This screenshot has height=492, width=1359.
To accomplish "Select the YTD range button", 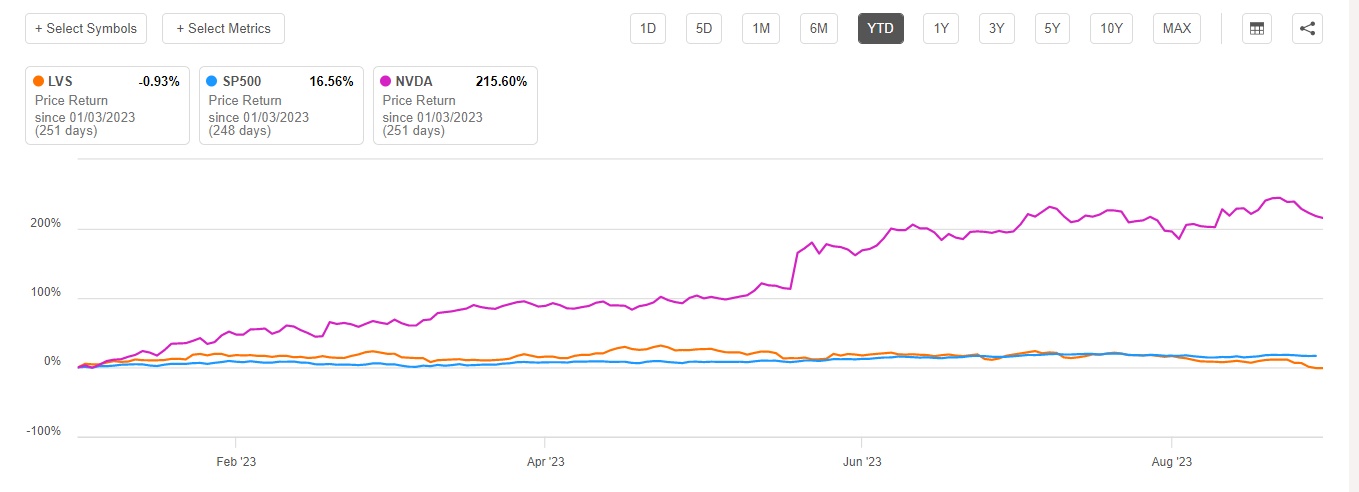I will pyautogui.click(x=880, y=28).
